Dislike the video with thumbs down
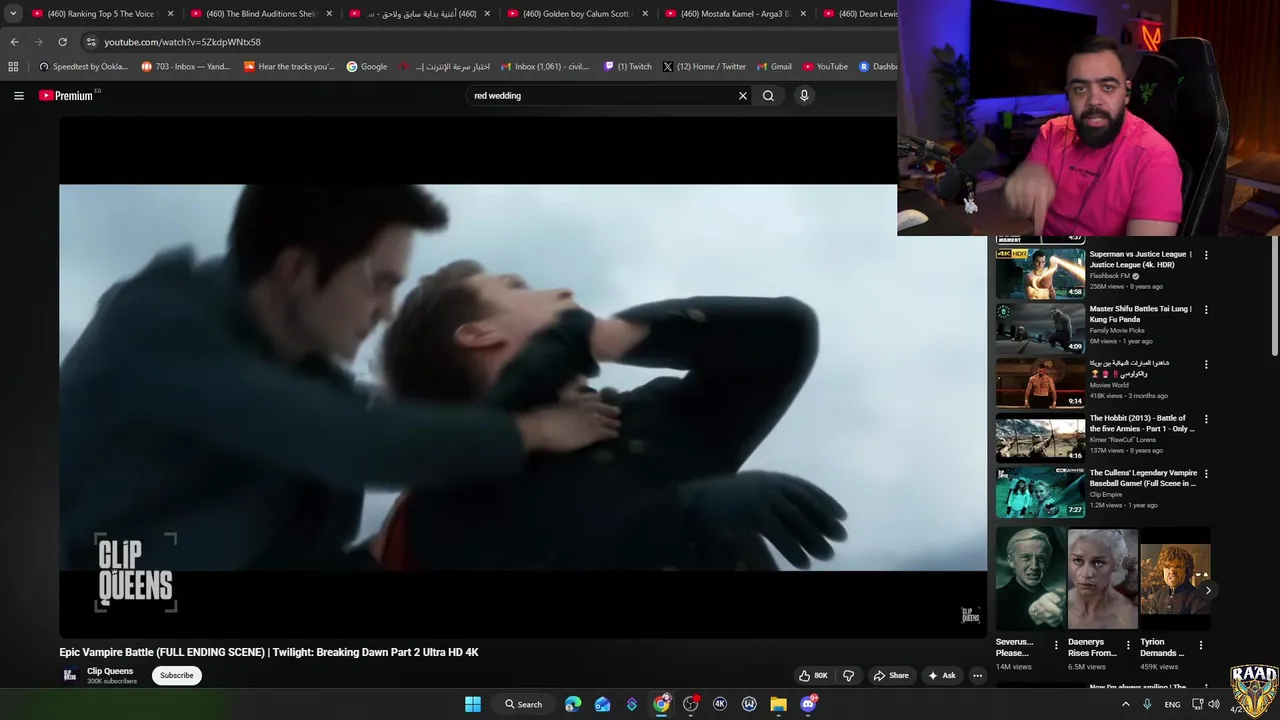Viewport: 1280px width, 720px height. (x=849, y=676)
